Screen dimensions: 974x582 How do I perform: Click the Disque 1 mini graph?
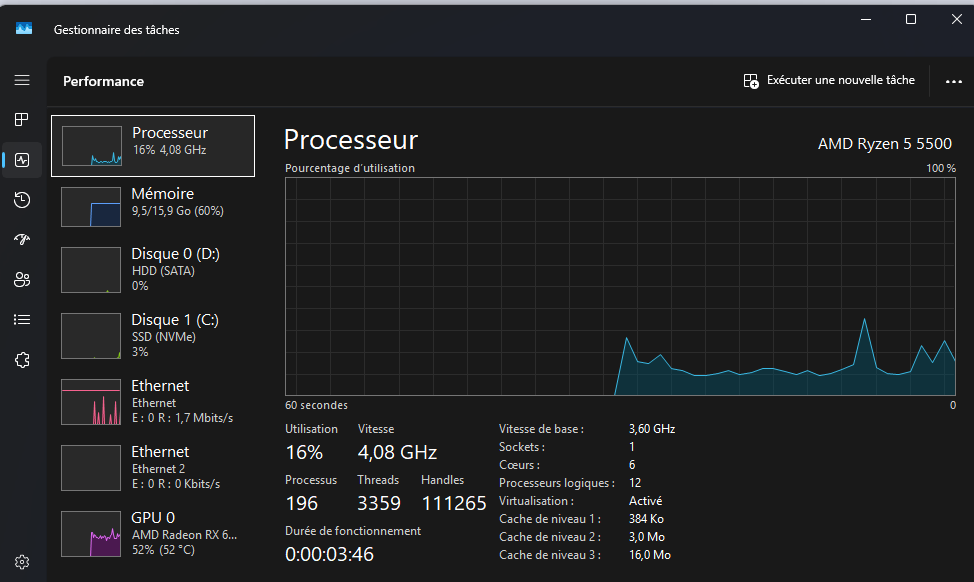tap(91, 336)
